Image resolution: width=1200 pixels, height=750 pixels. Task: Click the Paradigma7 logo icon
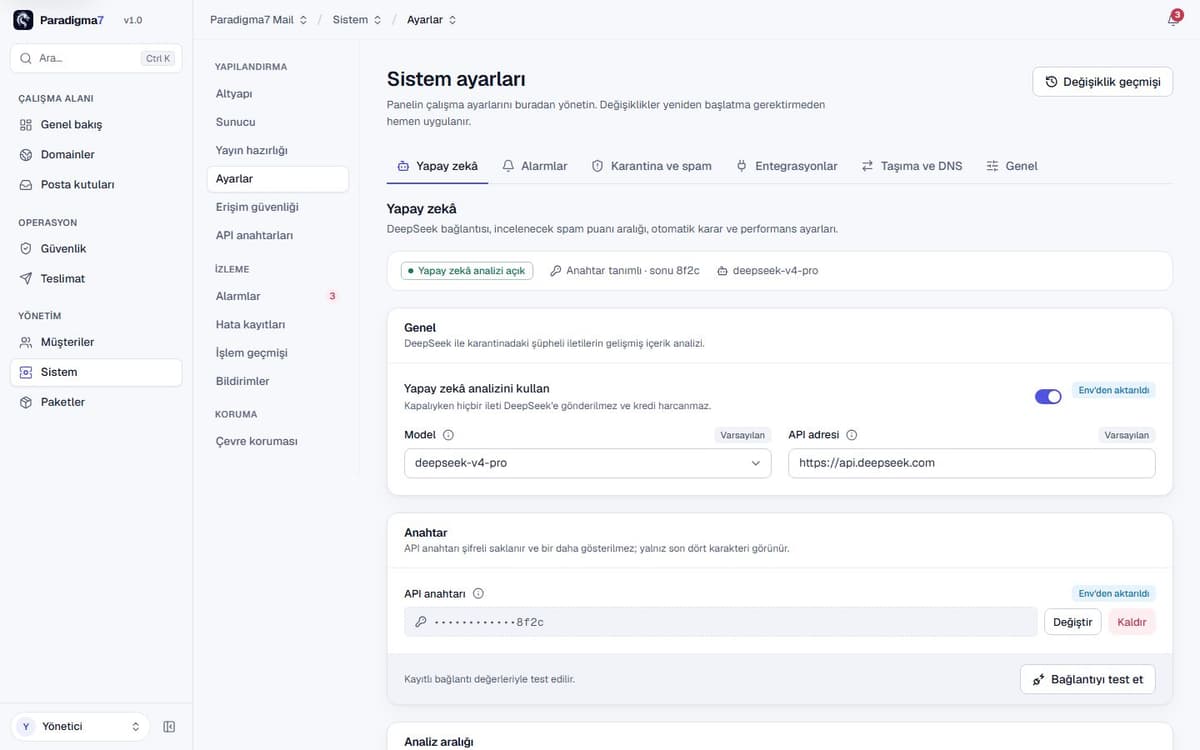point(23,20)
